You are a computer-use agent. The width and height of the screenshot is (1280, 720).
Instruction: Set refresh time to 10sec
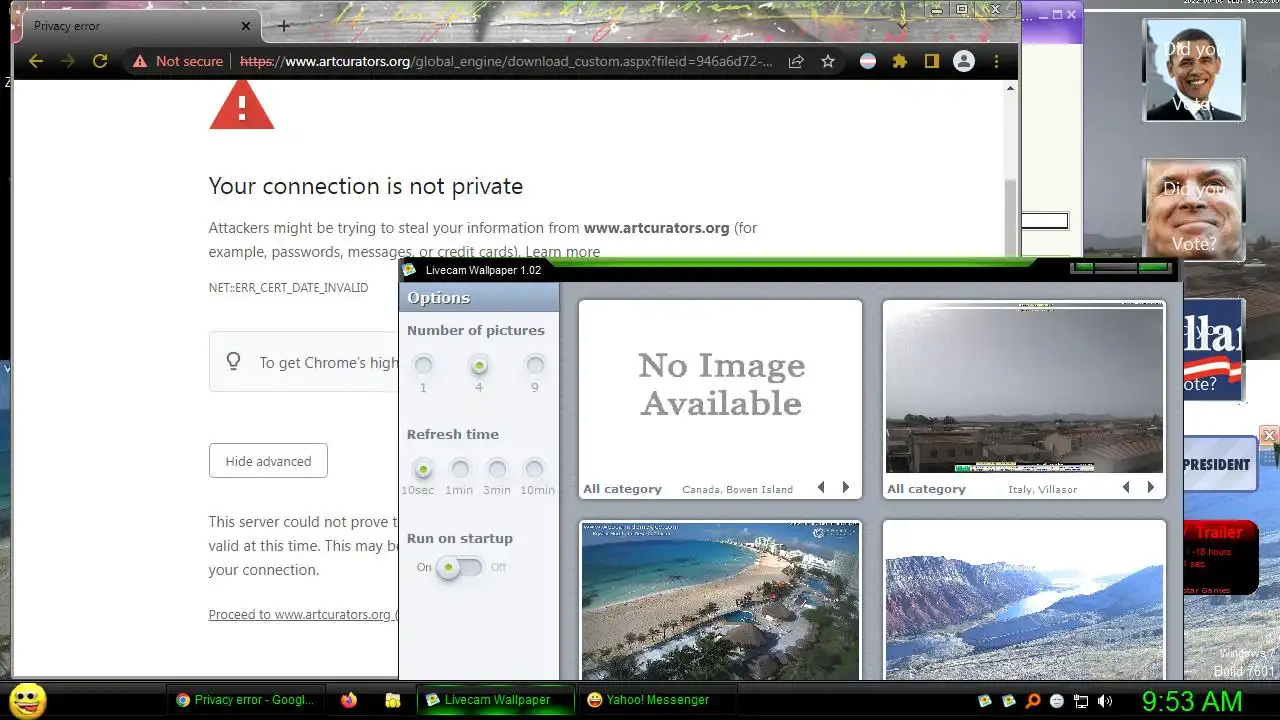(423, 468)
